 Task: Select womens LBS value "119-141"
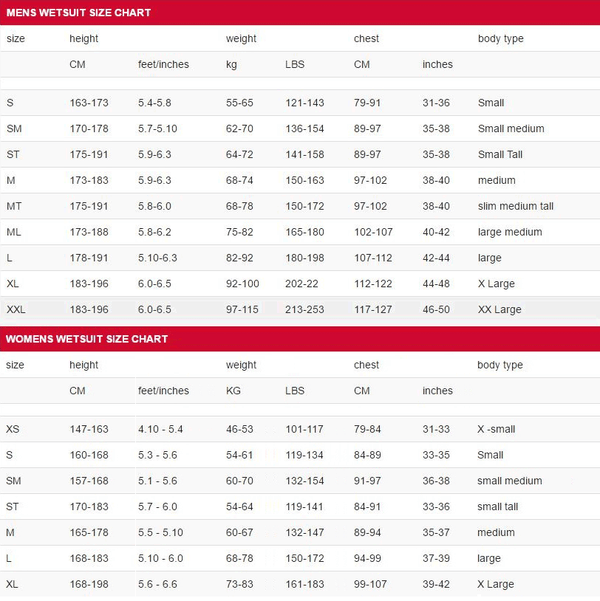304,507
